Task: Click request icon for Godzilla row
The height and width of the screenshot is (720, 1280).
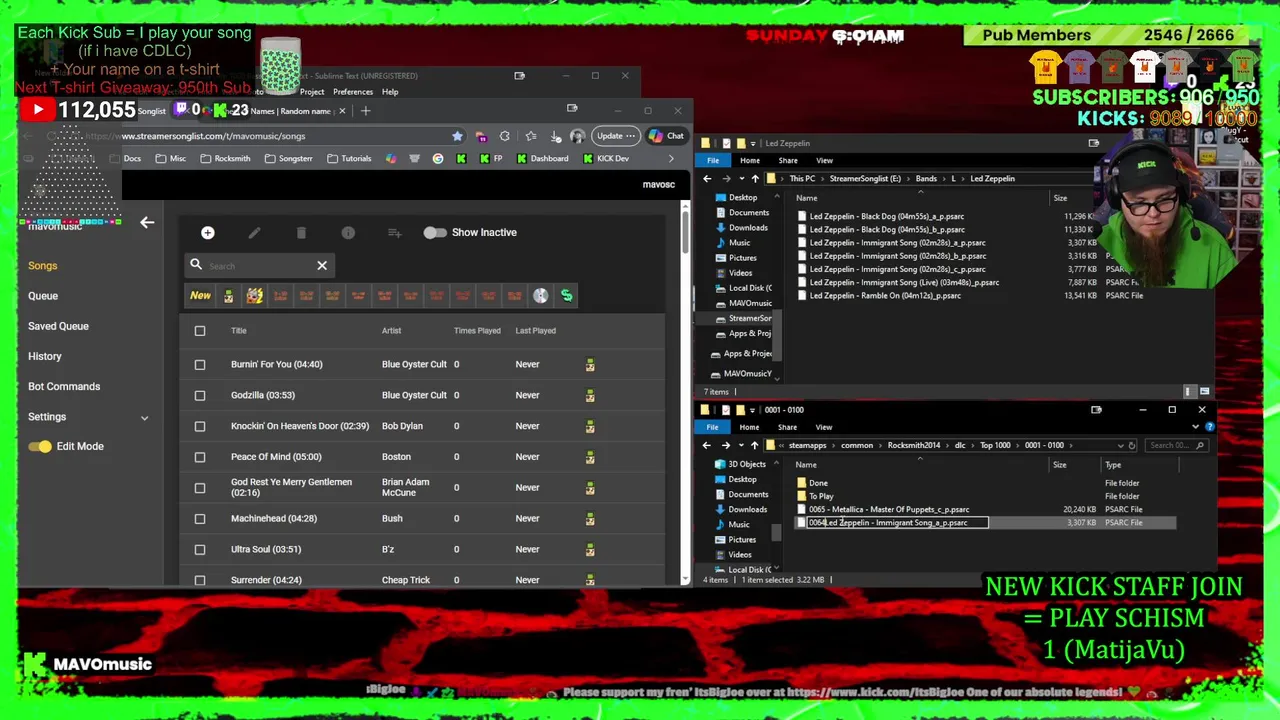Action: click(590, 395)
